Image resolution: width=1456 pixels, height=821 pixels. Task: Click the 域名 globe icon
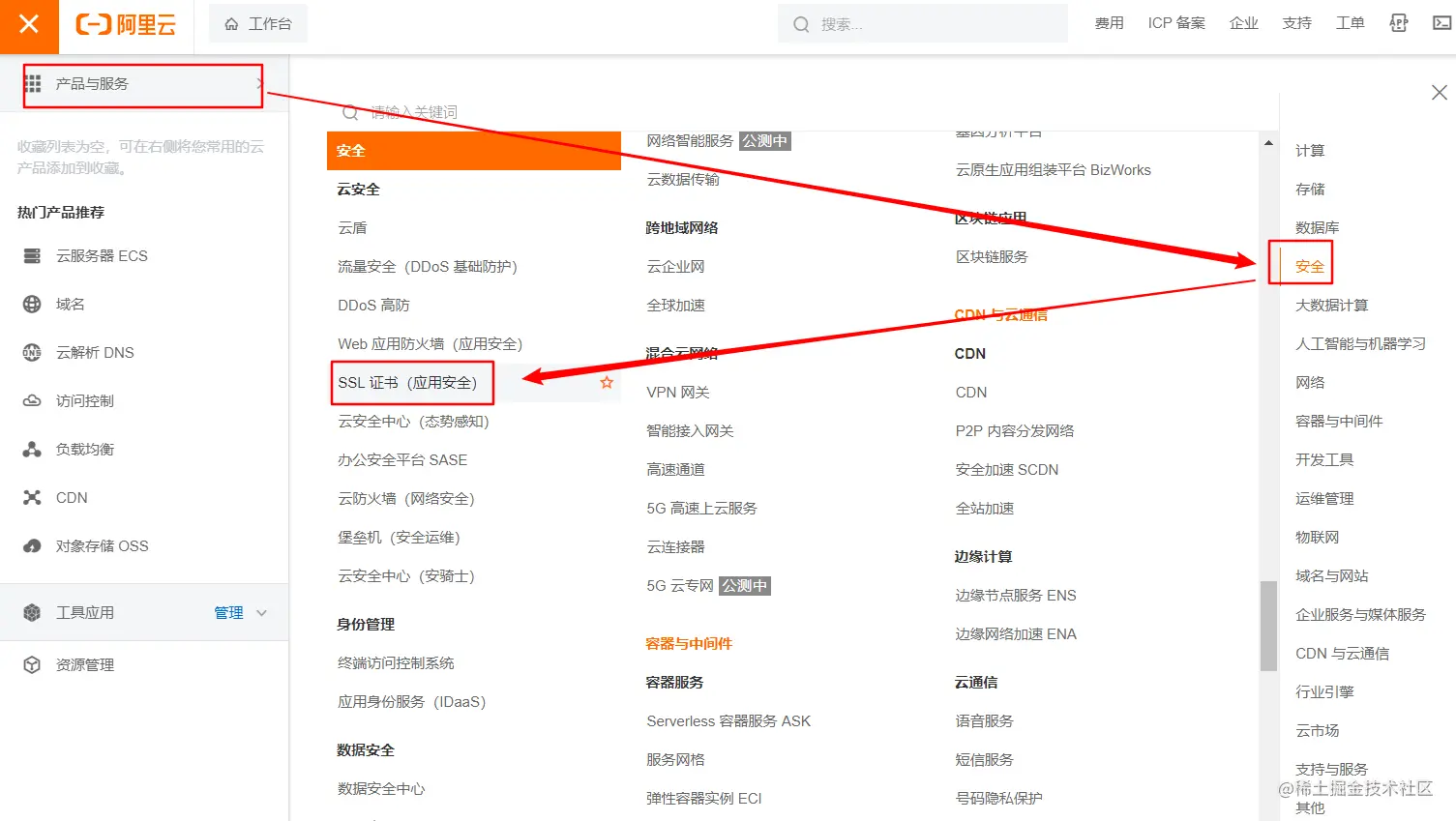pyautogui.click(x=32, y=304)
